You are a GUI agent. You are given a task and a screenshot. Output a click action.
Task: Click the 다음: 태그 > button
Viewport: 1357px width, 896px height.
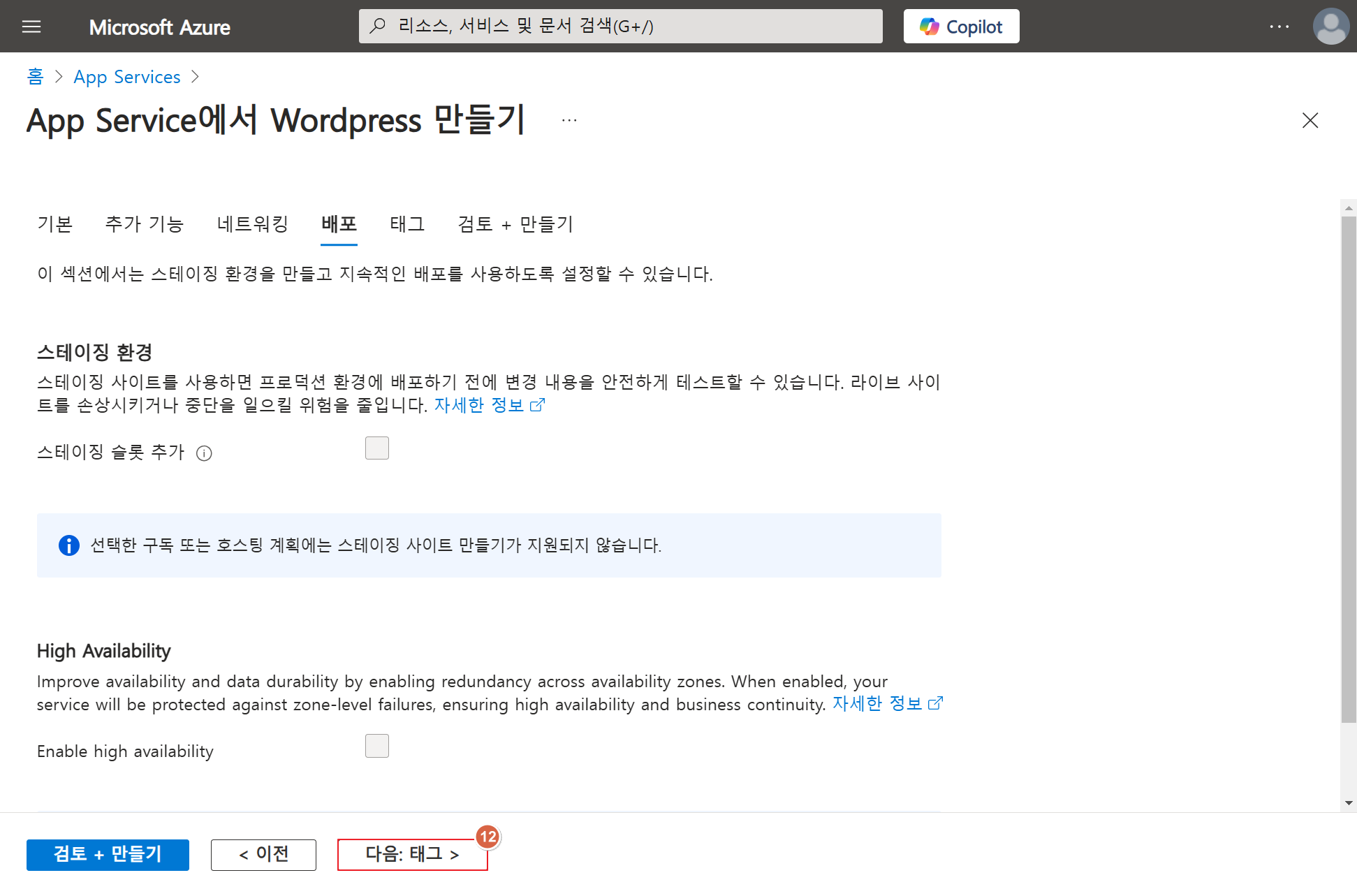pos(412,855)
